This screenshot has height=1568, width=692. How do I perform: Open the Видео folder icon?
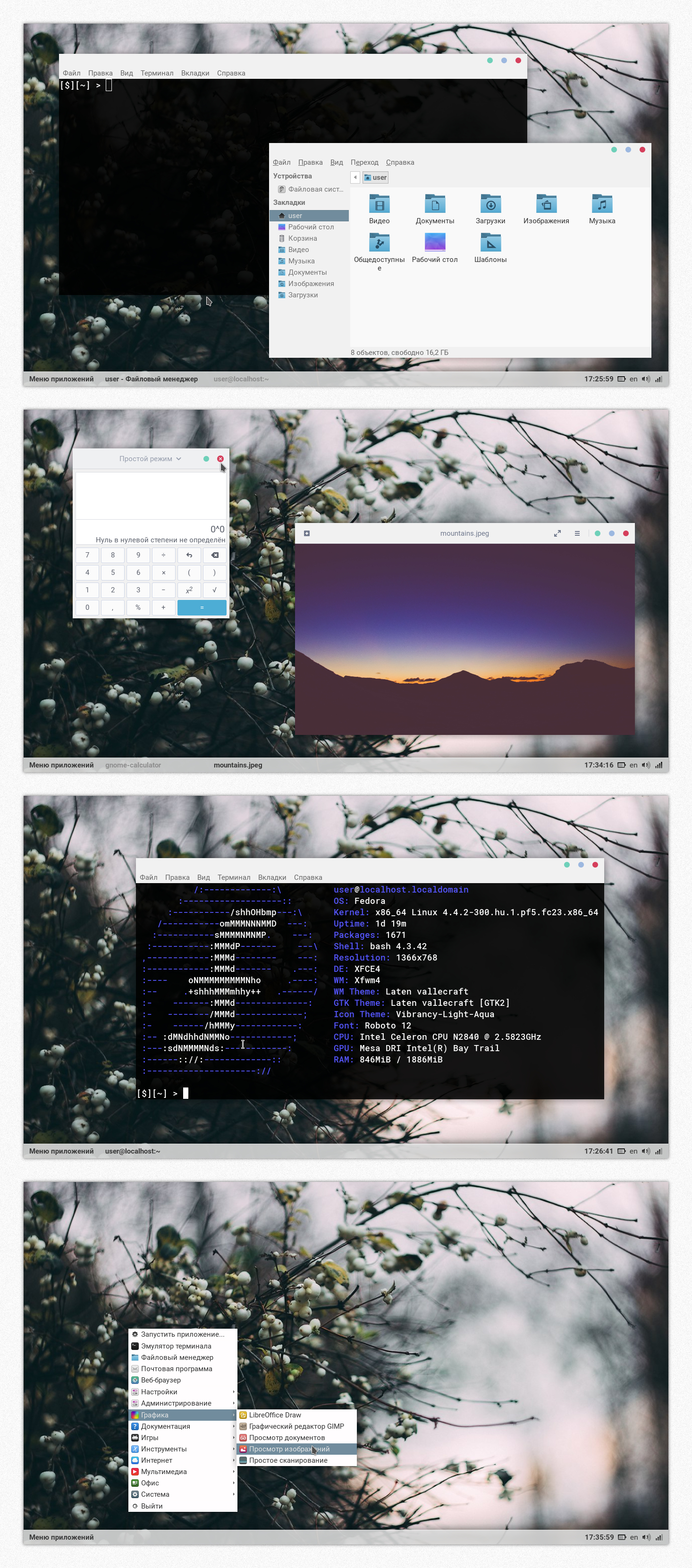(379, 204)
